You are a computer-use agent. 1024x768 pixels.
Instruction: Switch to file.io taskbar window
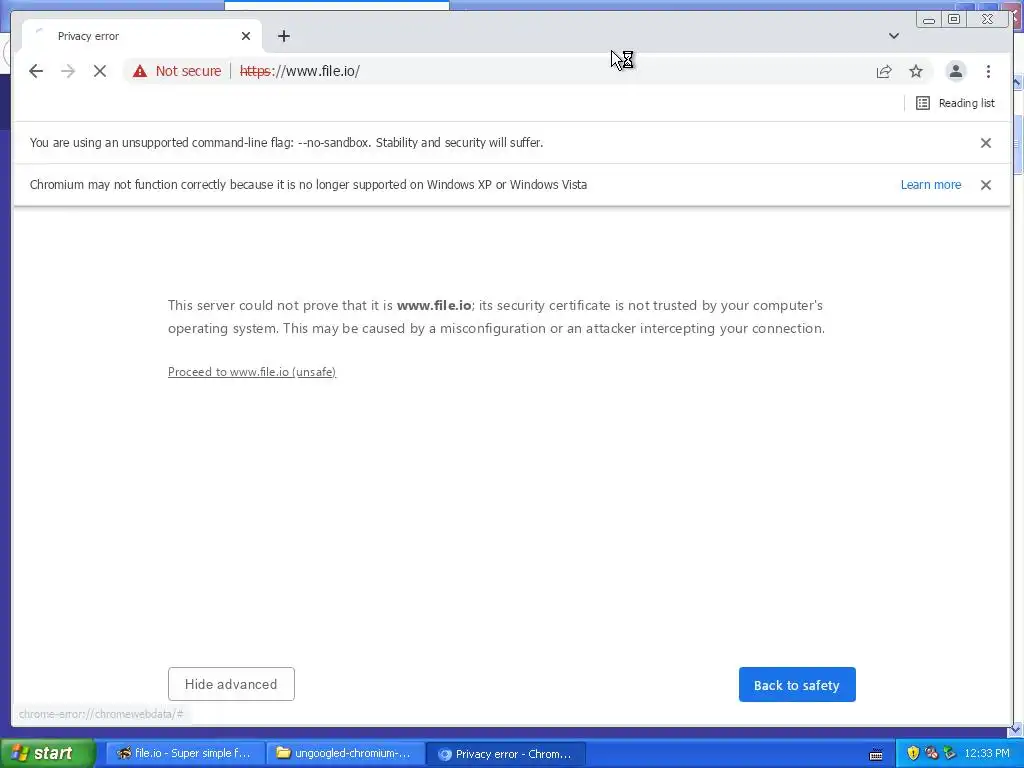[185, 753]
